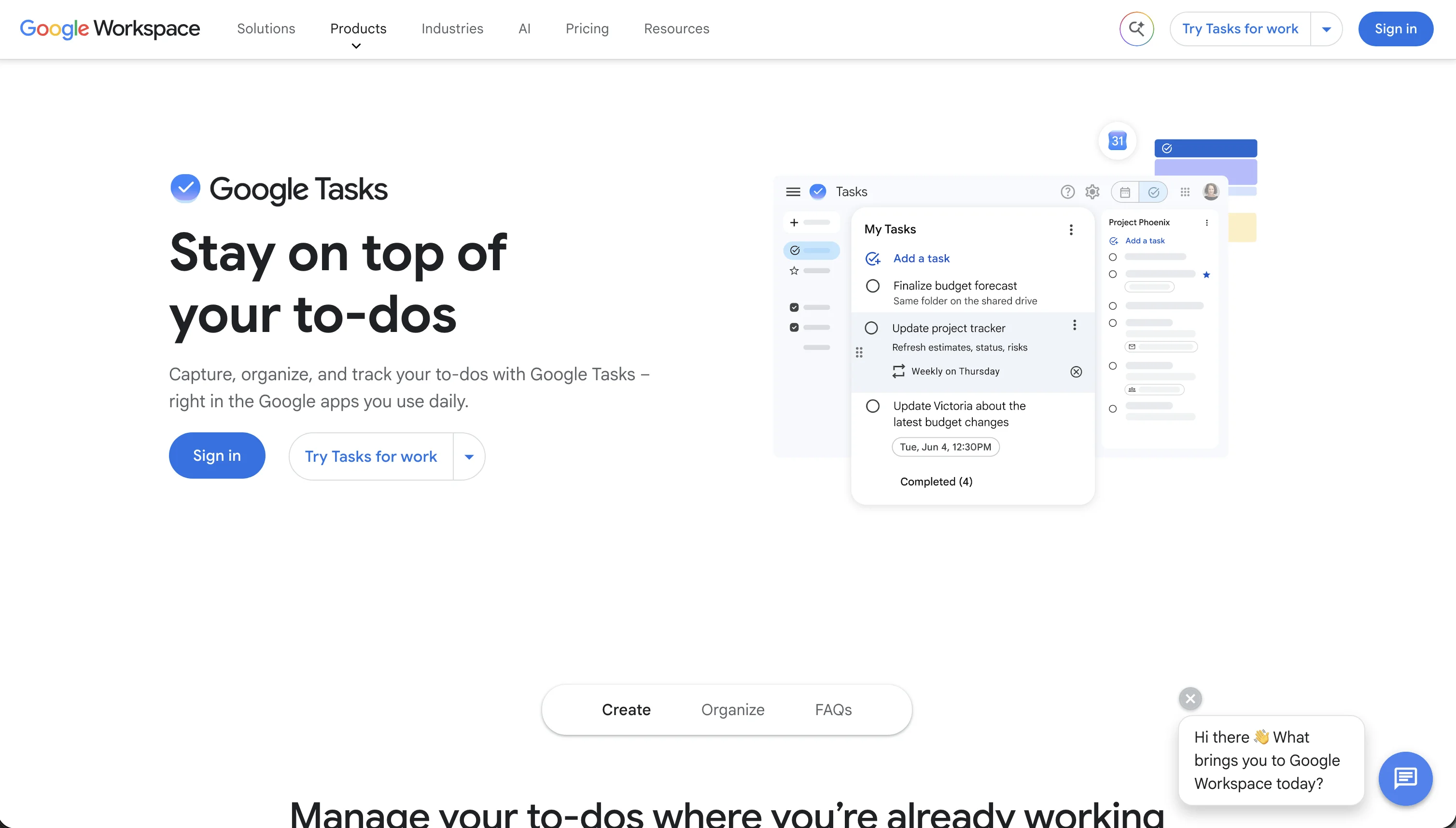
Task: Select the FAQs tab
Action: (833, 709)
